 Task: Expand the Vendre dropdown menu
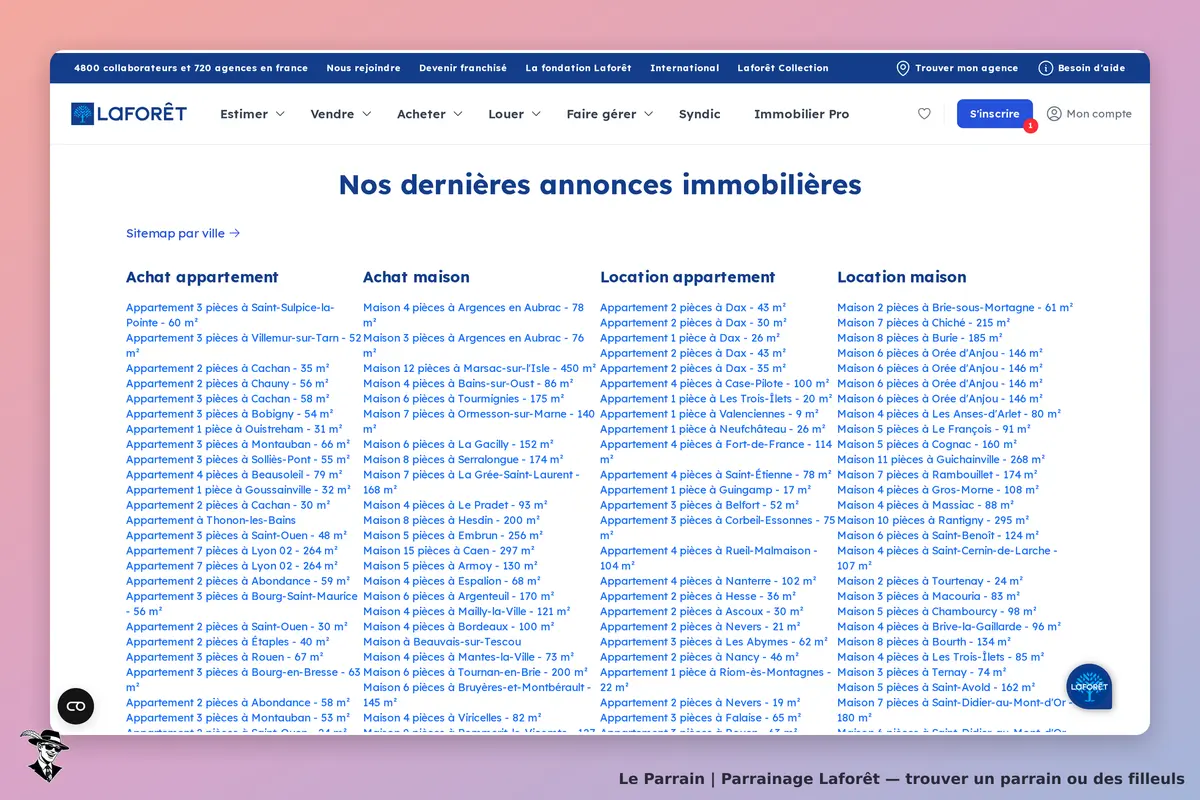click(x=341, y=114)
